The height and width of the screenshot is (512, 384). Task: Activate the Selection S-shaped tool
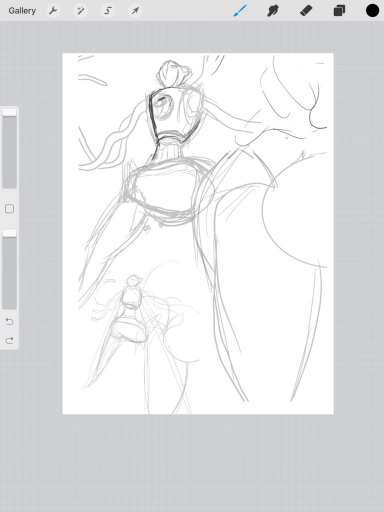[108, 11]
